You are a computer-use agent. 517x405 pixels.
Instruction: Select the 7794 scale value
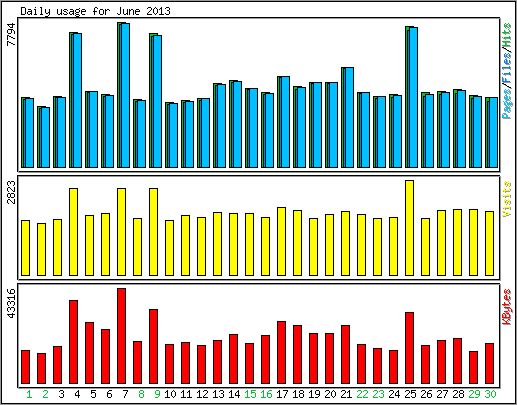(x=11, y=34)
